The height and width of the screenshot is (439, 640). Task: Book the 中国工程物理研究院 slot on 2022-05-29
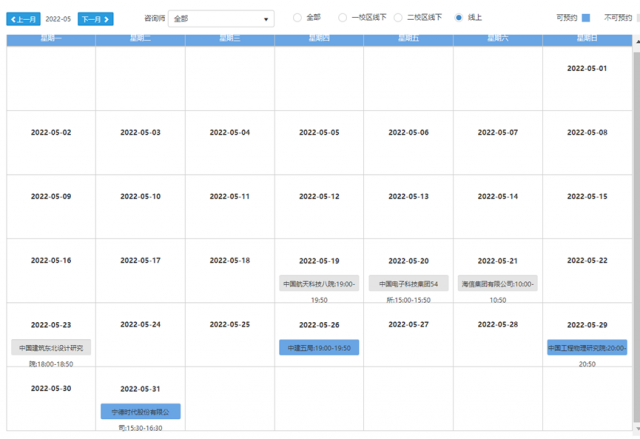(x=587, y=347)
